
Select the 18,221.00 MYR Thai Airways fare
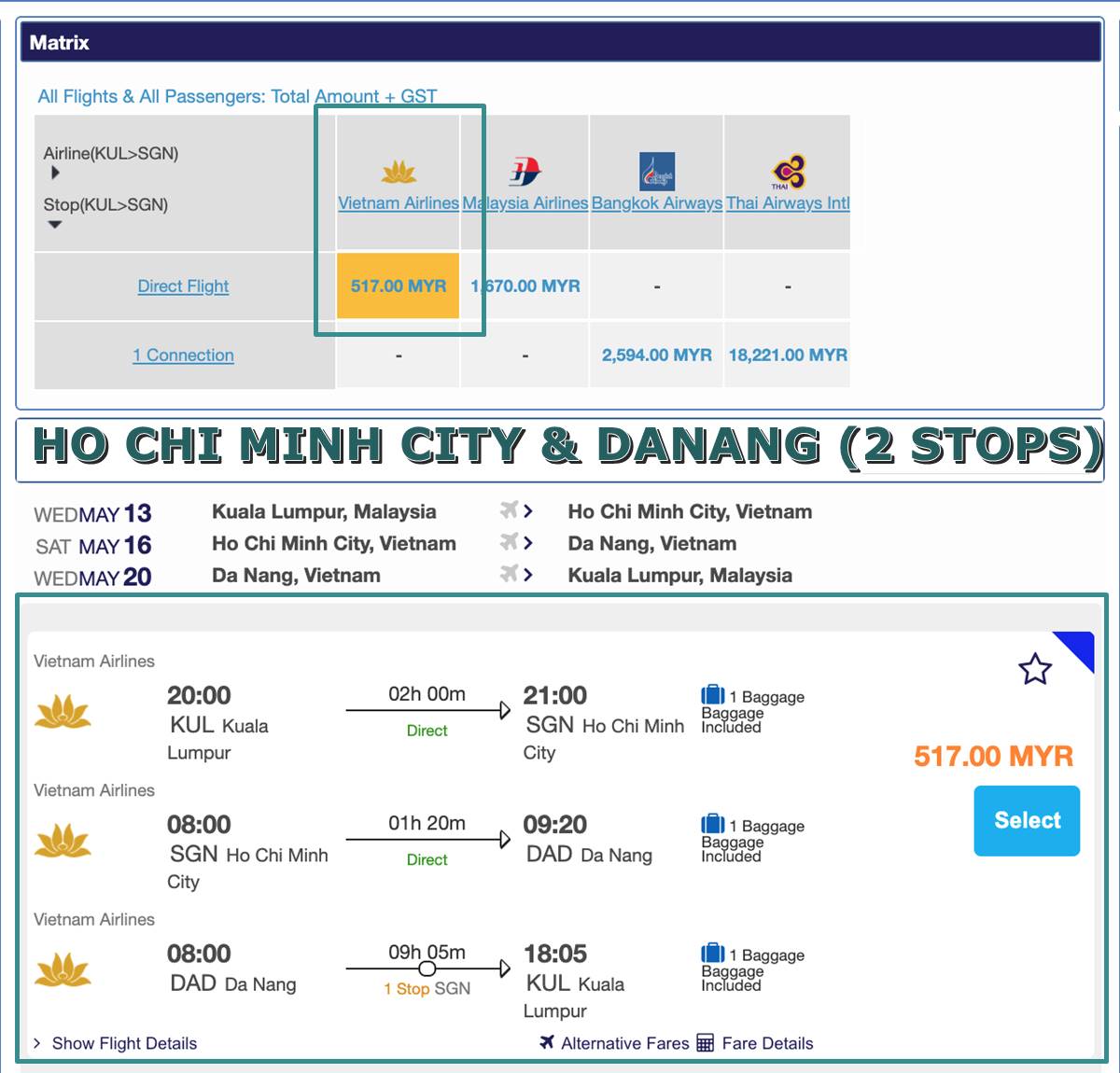coord(789,355)
